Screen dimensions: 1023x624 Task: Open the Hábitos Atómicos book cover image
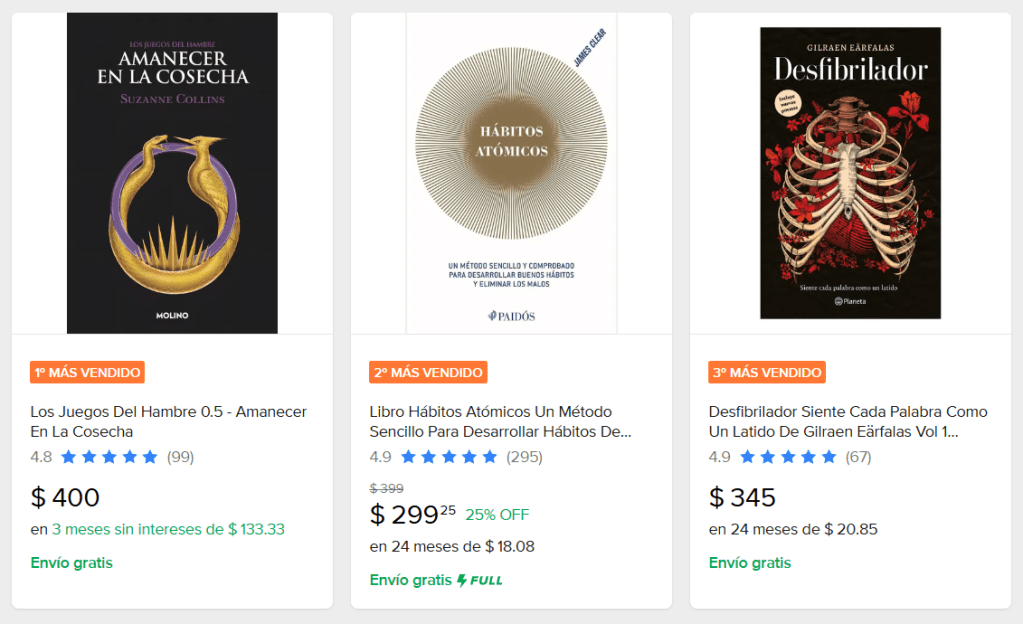tap(511, 173)
